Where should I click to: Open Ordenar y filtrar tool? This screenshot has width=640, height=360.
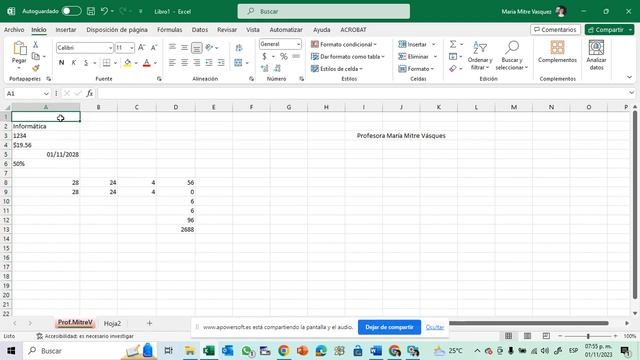pyautogui.click(x=480, y=55)
